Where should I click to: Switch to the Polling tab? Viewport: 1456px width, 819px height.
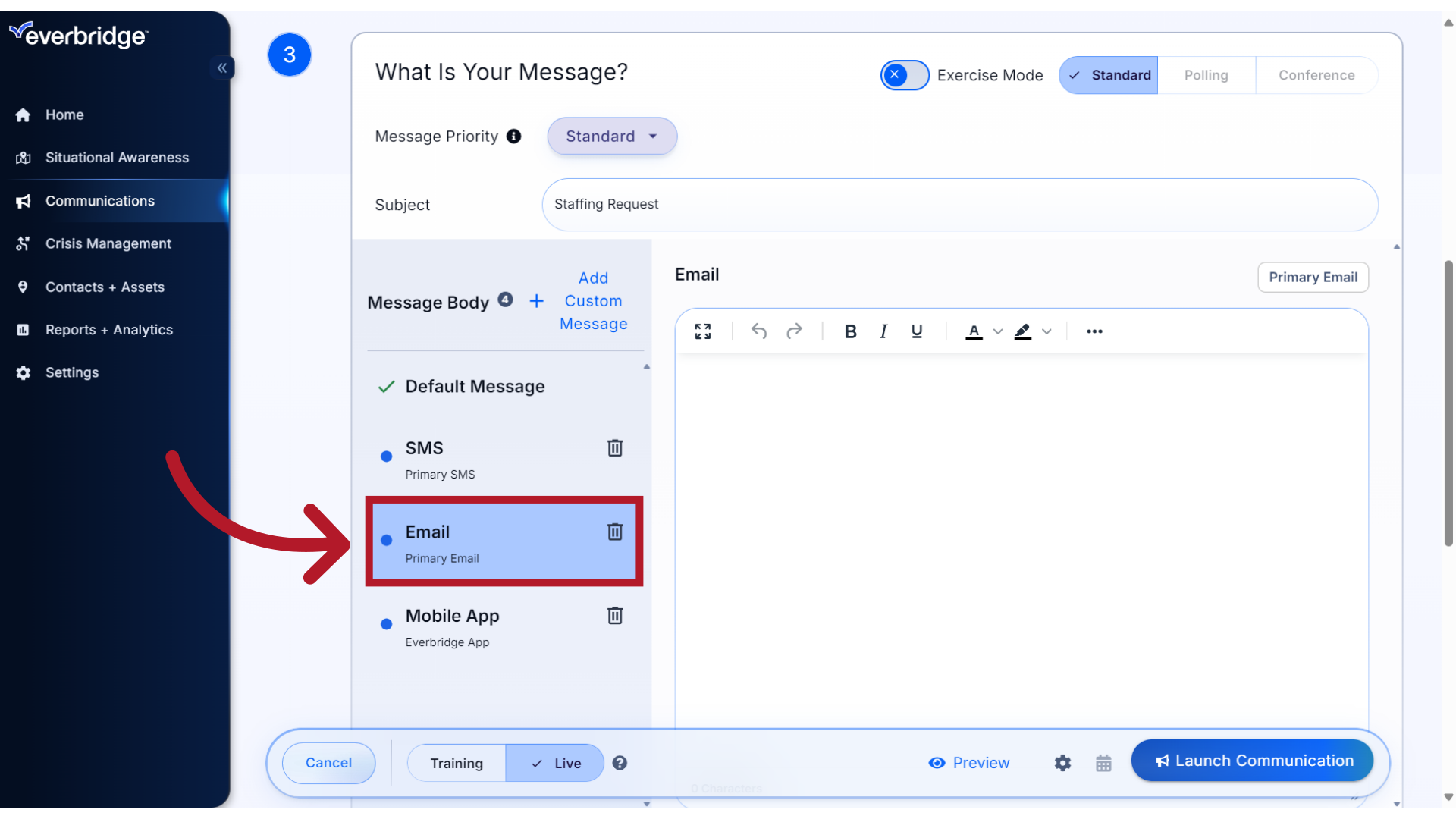[1206, 75]
